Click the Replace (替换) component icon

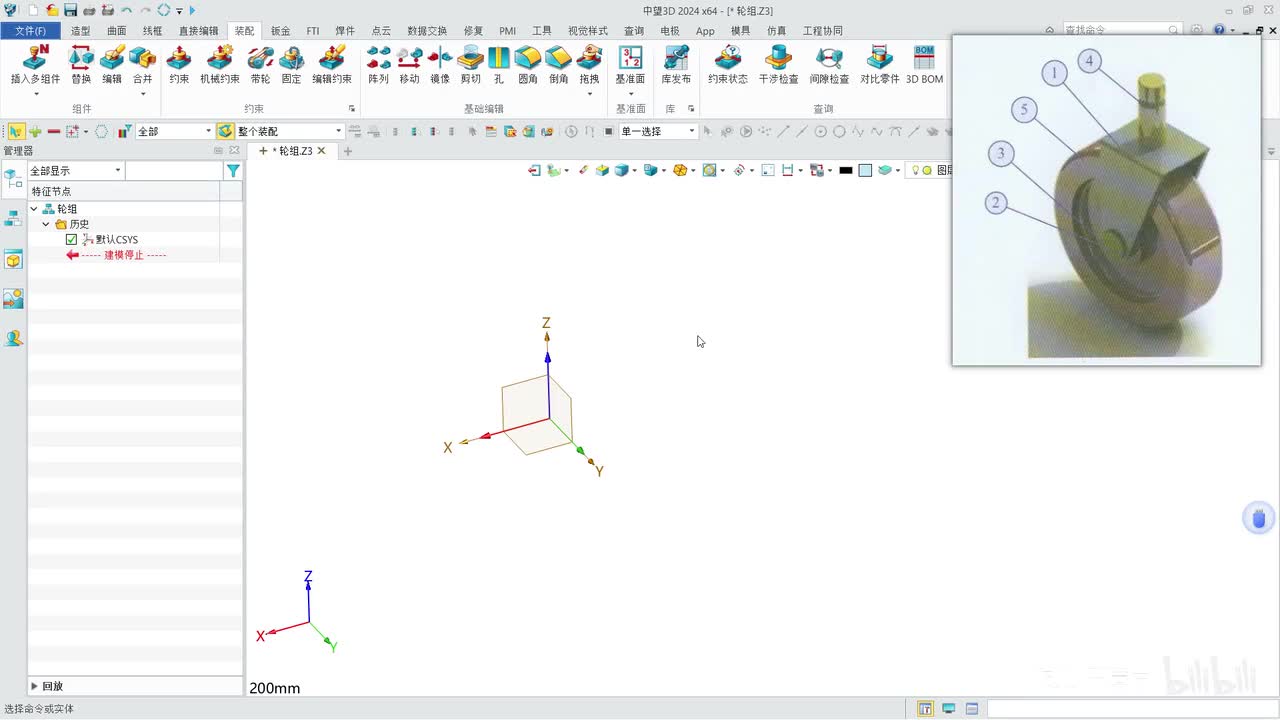click(81, 64)
